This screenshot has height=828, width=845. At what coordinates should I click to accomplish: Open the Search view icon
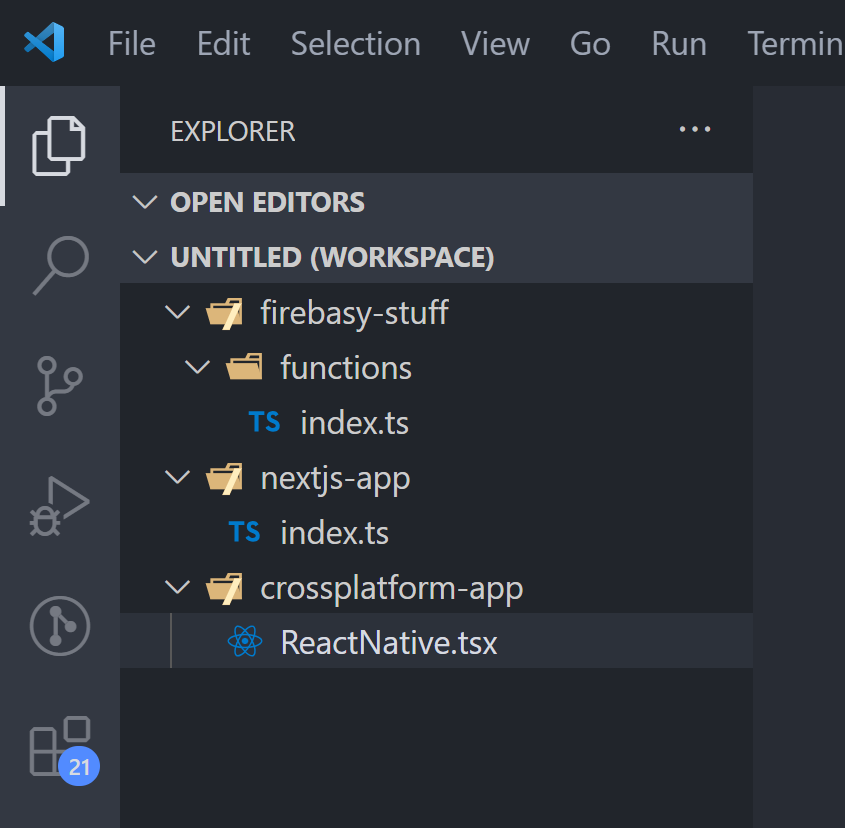tap(60, 265)
